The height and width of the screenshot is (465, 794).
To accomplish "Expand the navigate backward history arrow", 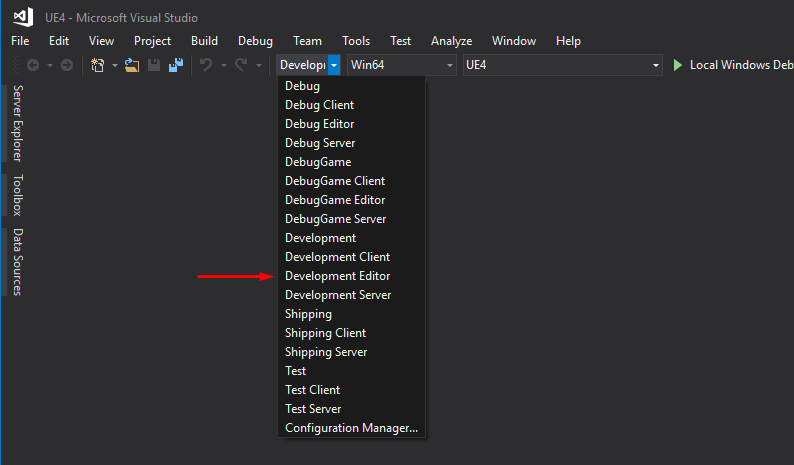I will point(50,65).
